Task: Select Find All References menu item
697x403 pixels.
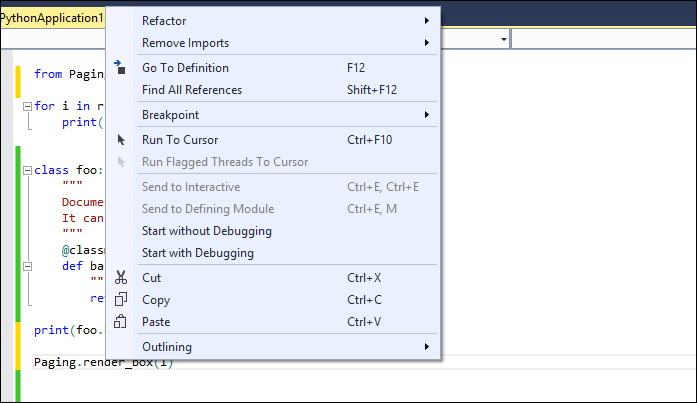Action: tap(191, 90)
